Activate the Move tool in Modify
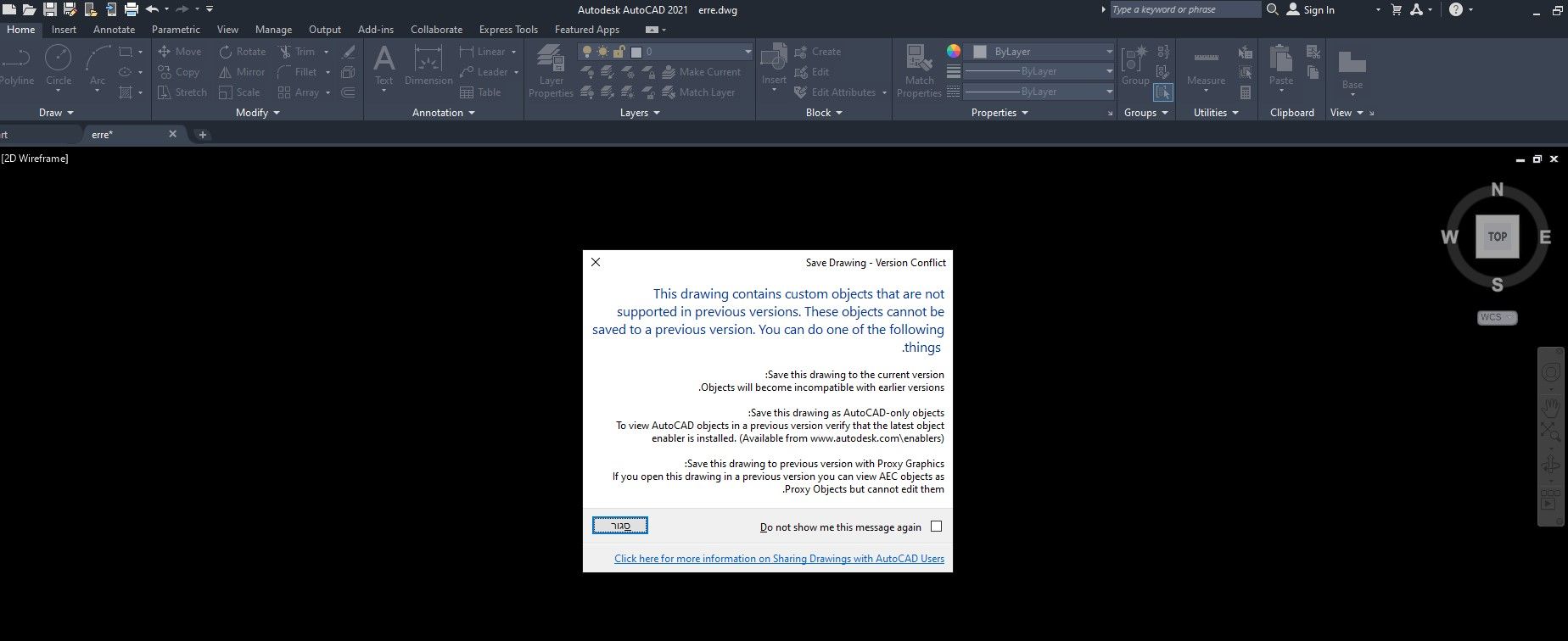The width and height of the screenshot is (1568, 641). tap(179, 52)
